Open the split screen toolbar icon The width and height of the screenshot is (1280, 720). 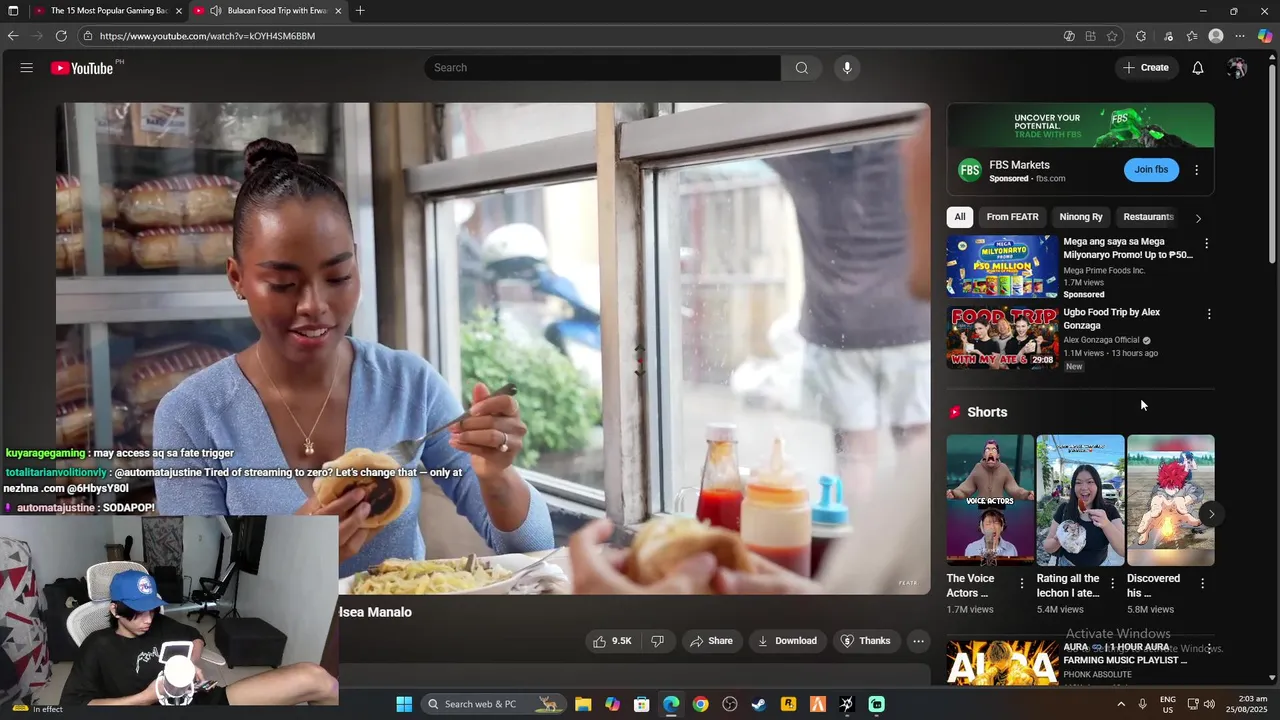[1090, 36]
